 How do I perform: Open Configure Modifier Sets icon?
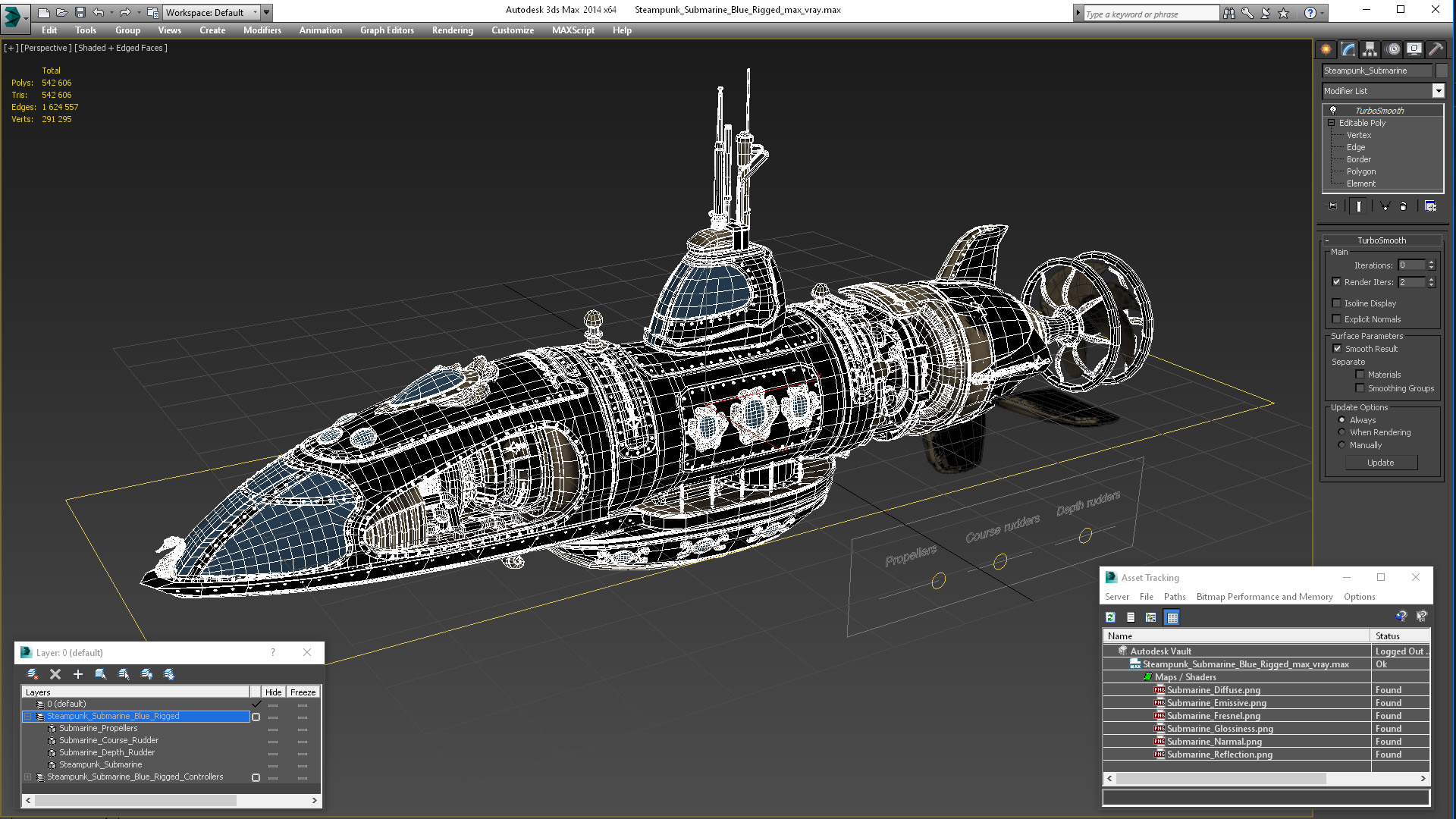(1430, 206)
